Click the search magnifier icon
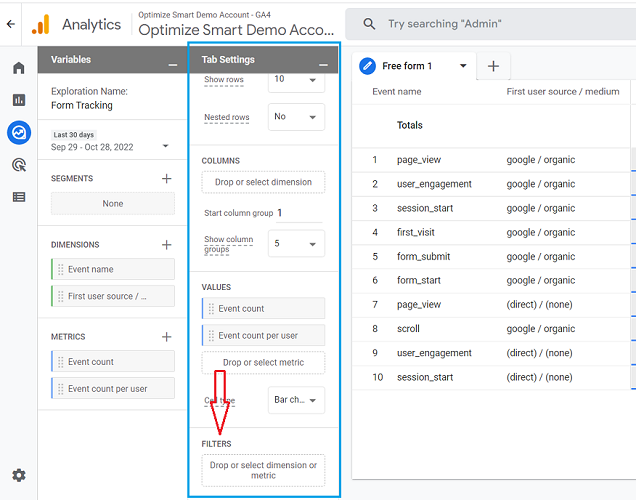 point(369,24)
